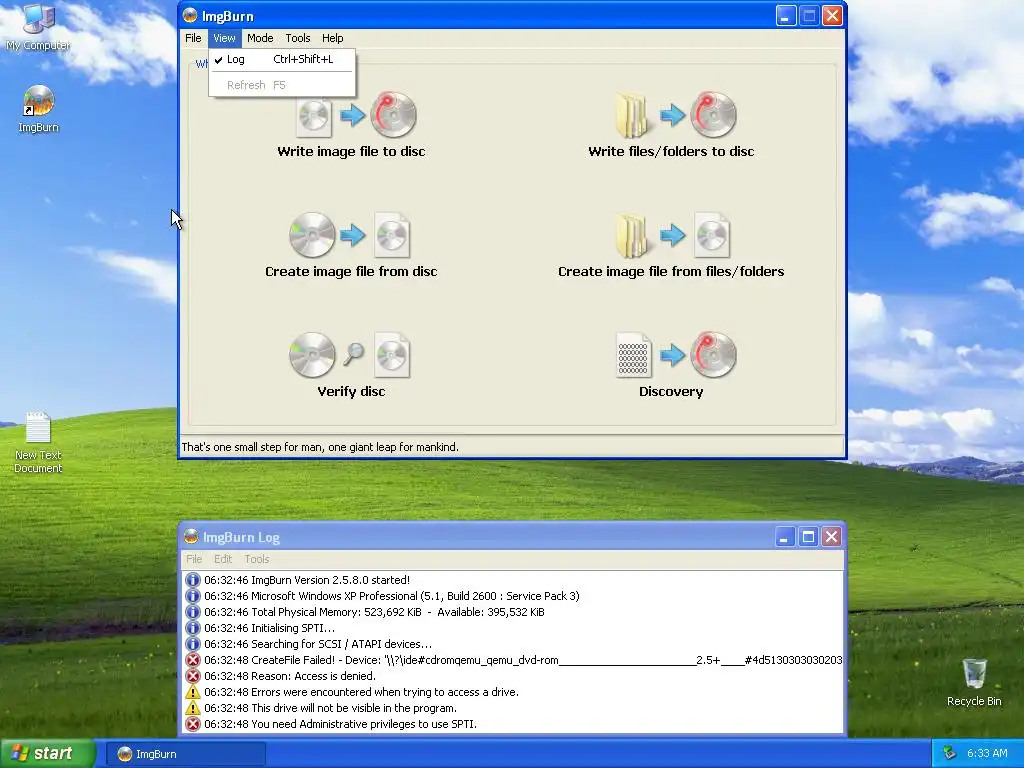
Task: Close the ImgBurn main window
Action: click(832, 16)
